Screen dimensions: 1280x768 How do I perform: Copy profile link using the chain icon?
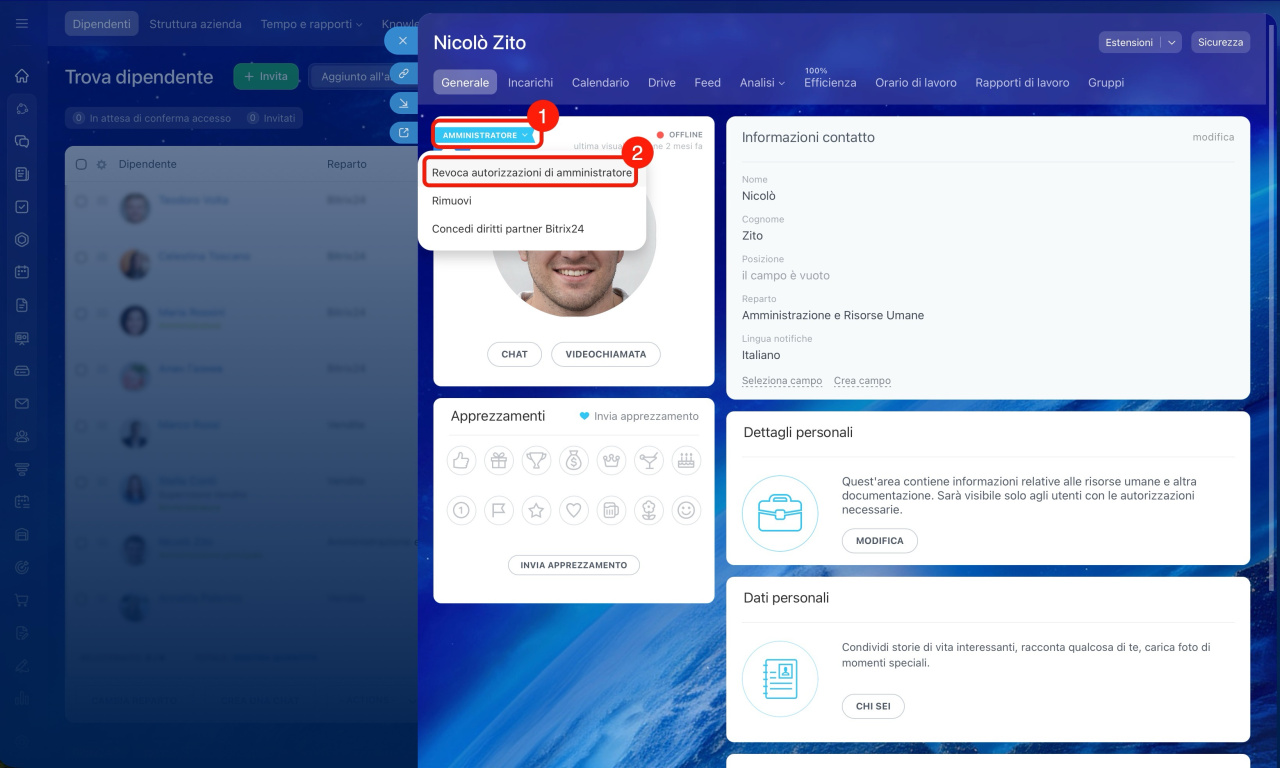(x=403, y=73)
